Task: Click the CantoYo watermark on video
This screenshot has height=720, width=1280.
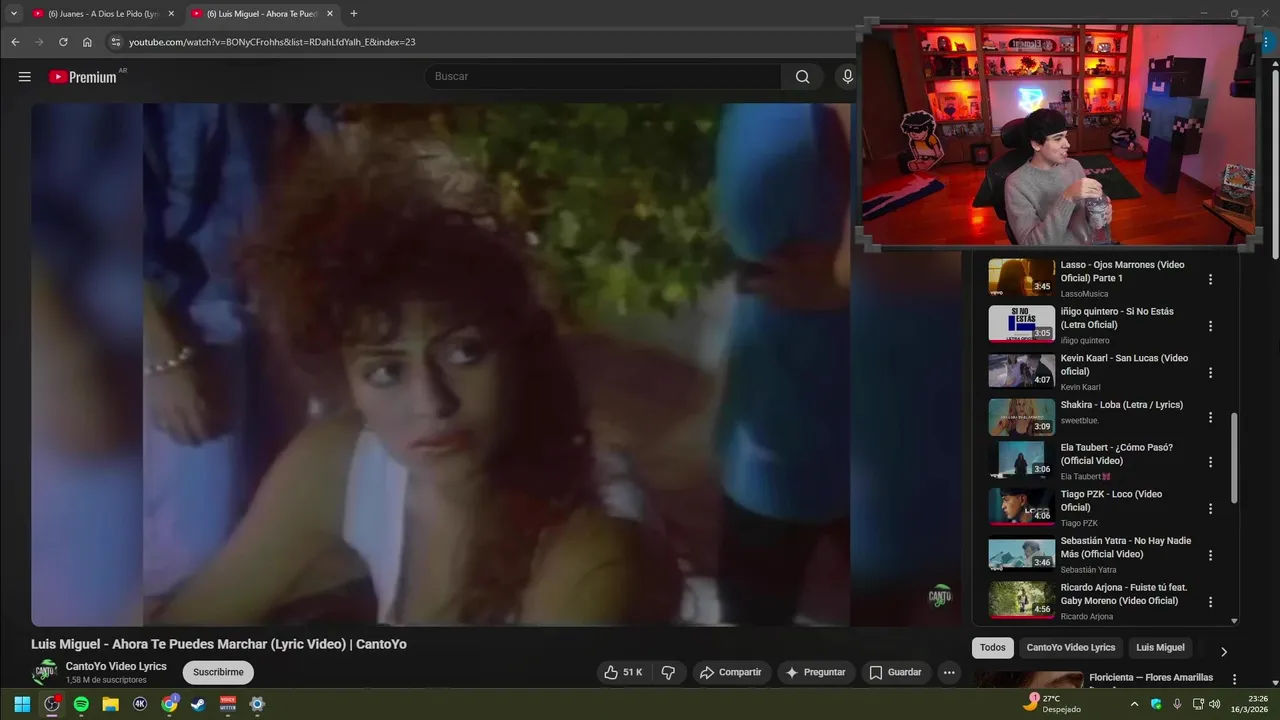Action: [940, 596]
